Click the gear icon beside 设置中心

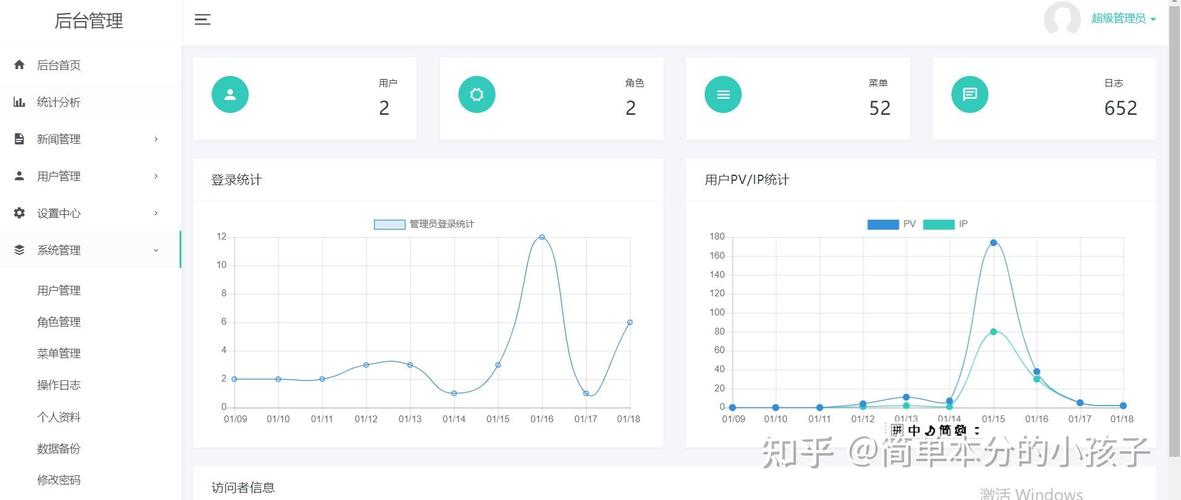(x=20, y=213)
